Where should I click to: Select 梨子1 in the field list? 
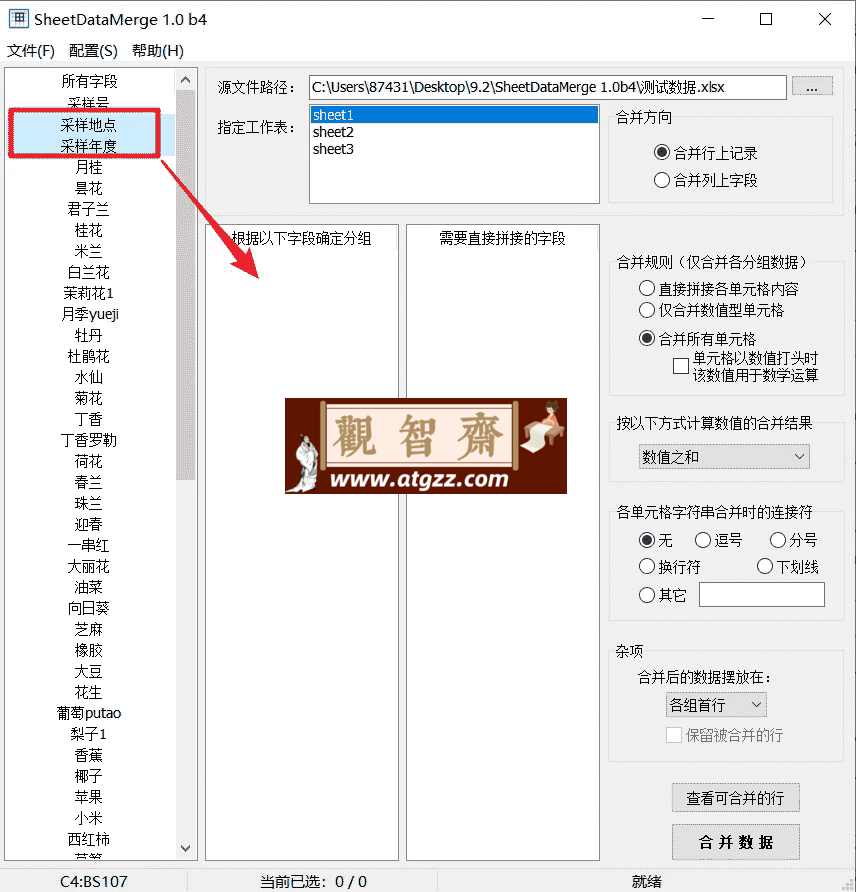pyautogui.click(x=89, y=734)
